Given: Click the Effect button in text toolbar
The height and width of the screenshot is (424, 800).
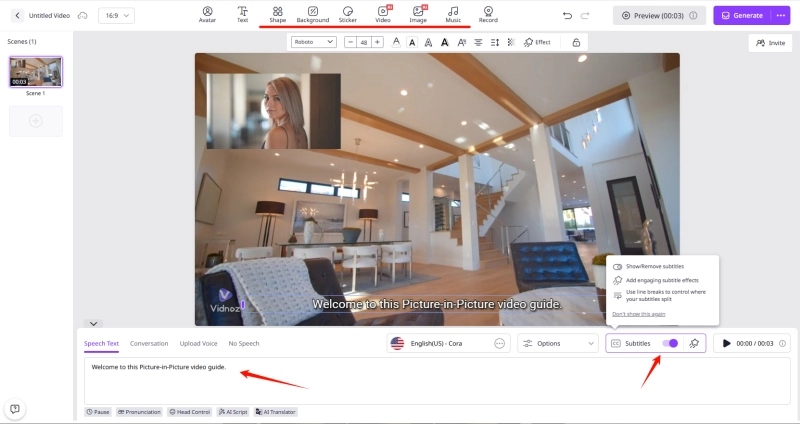Looking at the screenshot, I should (x=537, y=42).
